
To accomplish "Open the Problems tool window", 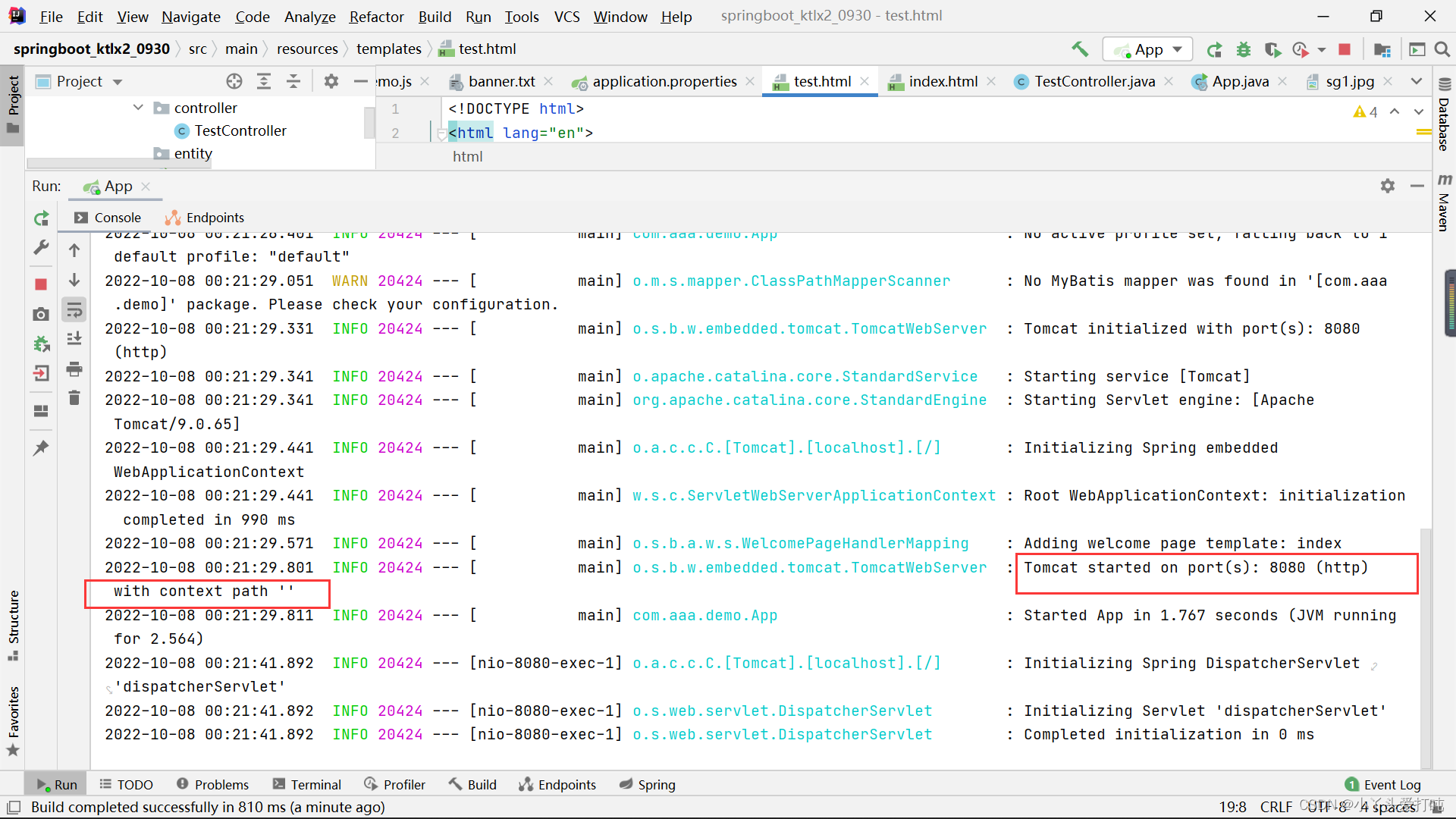I will (x=212, y=784).
